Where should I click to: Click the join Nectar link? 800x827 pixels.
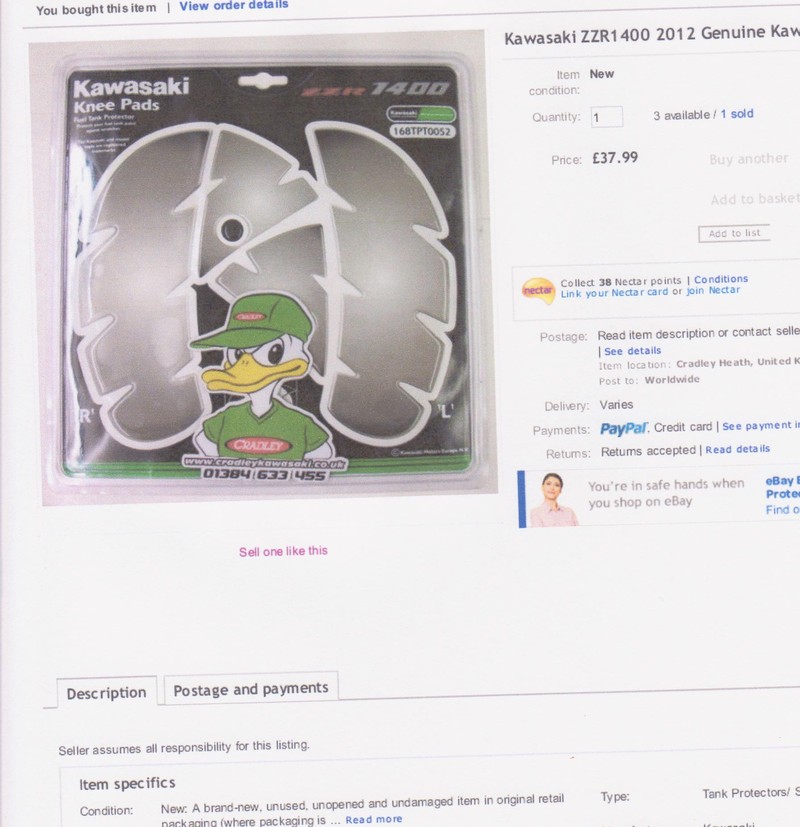pyautogui.click(x=713, y=291)
